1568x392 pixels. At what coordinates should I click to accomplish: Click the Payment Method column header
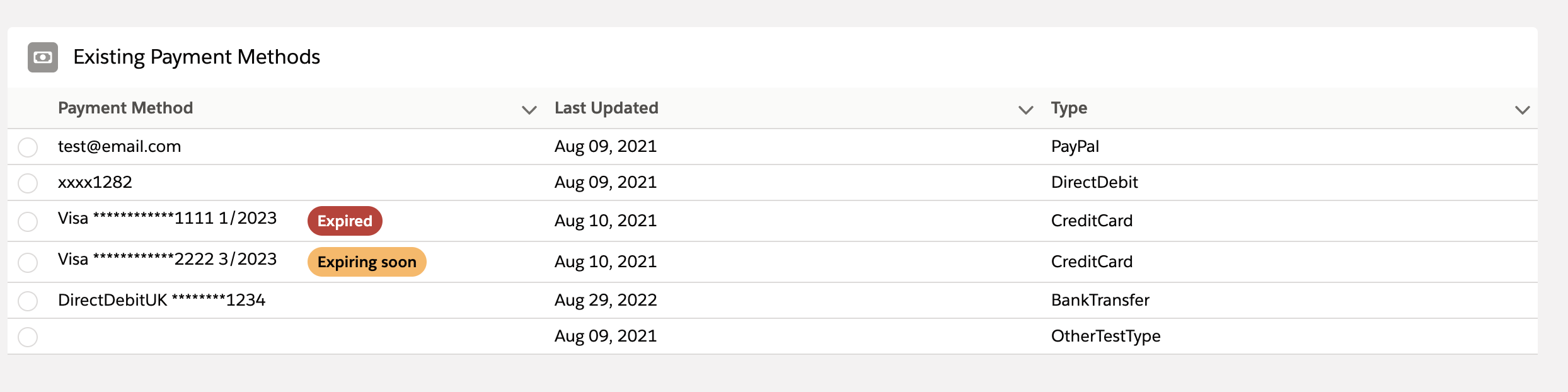pyautogui.click(x=125, y=108)
